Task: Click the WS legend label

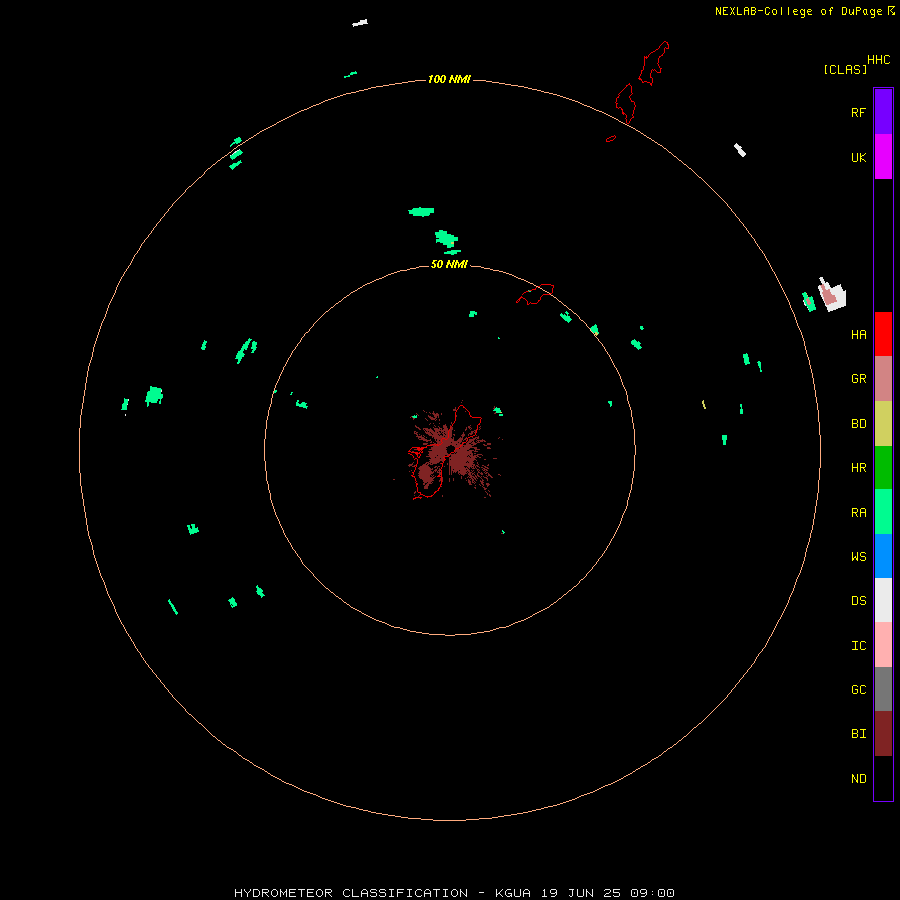Action: 858,557
